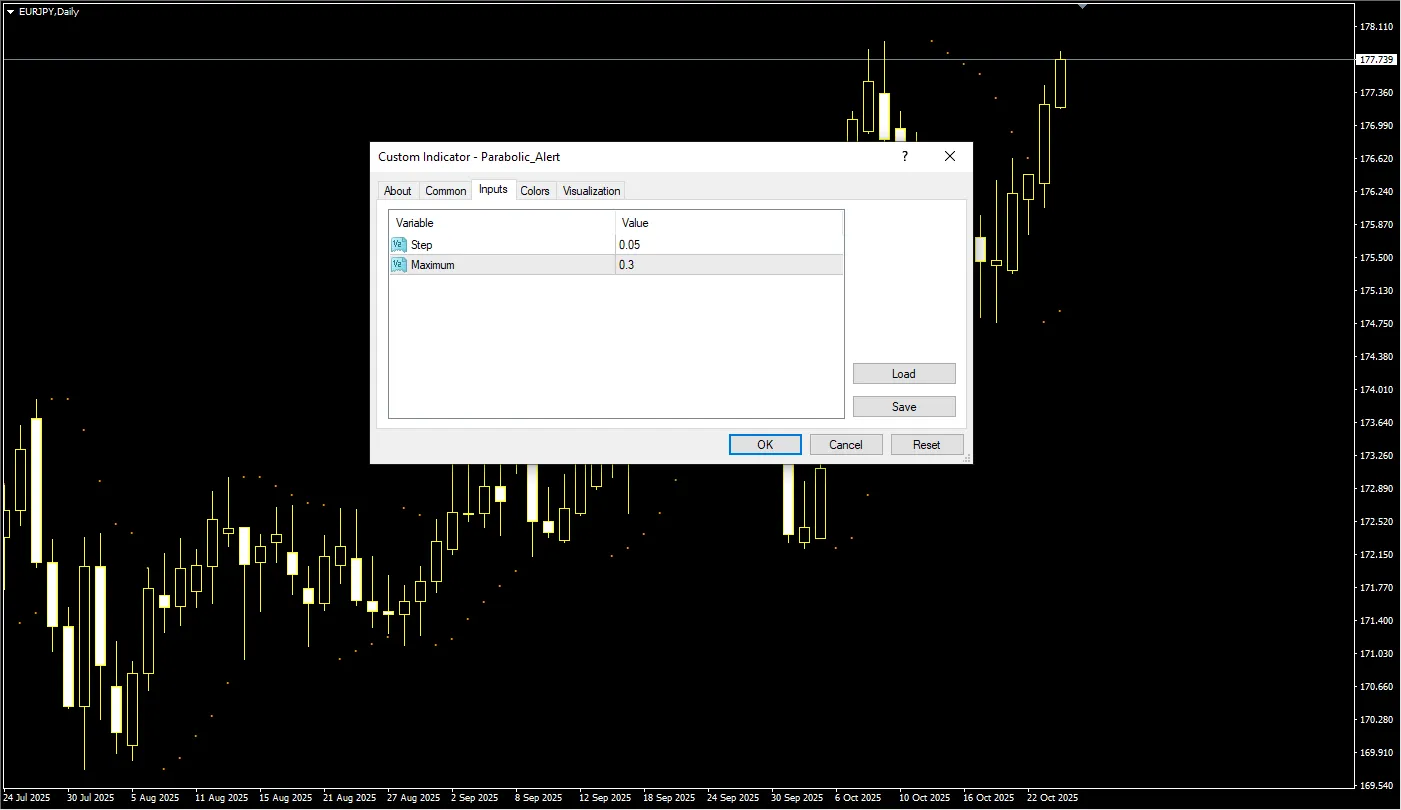The height and width of the screenshot is (810, 1401).
Task: Click the Step variable icon
Action: [x=399, y=245]
